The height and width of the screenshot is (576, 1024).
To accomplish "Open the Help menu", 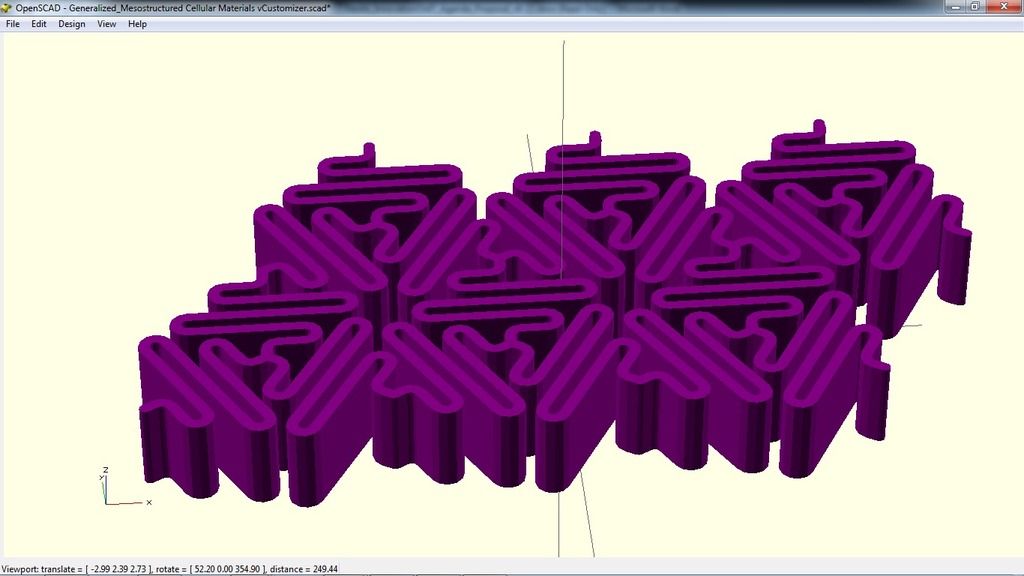I will (x=137, y=24).
